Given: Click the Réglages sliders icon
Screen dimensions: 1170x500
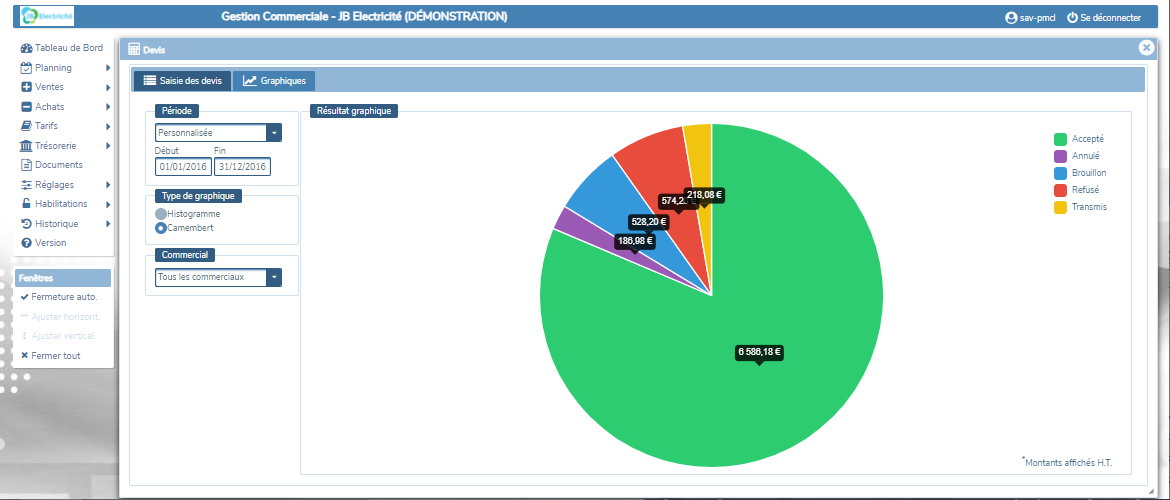Looking at the screenshot, I should point(26,184).
